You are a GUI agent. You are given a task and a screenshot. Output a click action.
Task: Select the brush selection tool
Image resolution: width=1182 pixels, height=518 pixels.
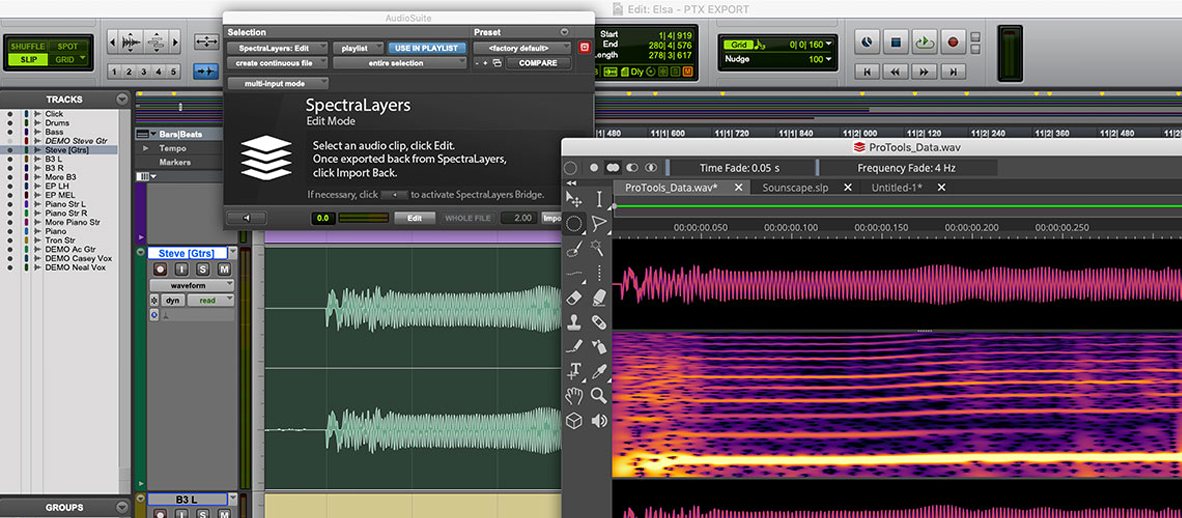[574, 247]
